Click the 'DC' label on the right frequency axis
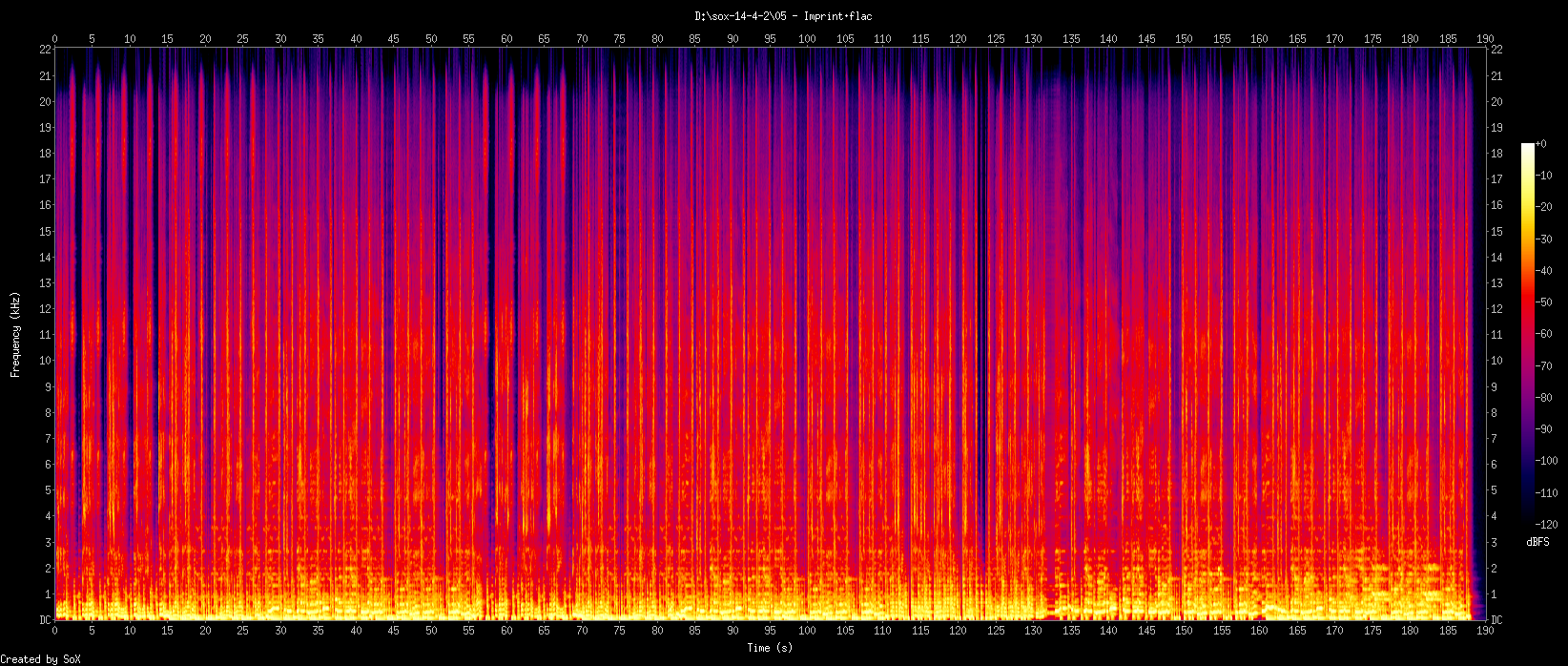1568x666 pixels. [1496, 620]
